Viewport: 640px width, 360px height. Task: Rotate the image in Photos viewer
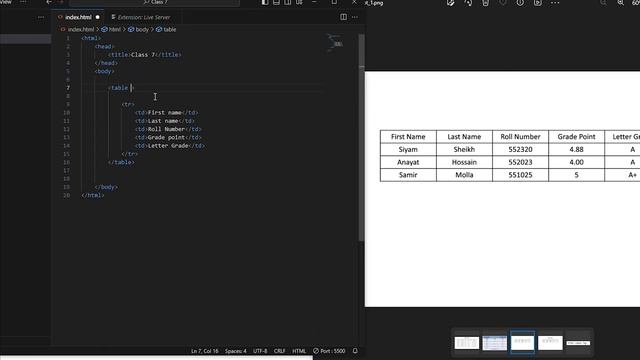468,3
